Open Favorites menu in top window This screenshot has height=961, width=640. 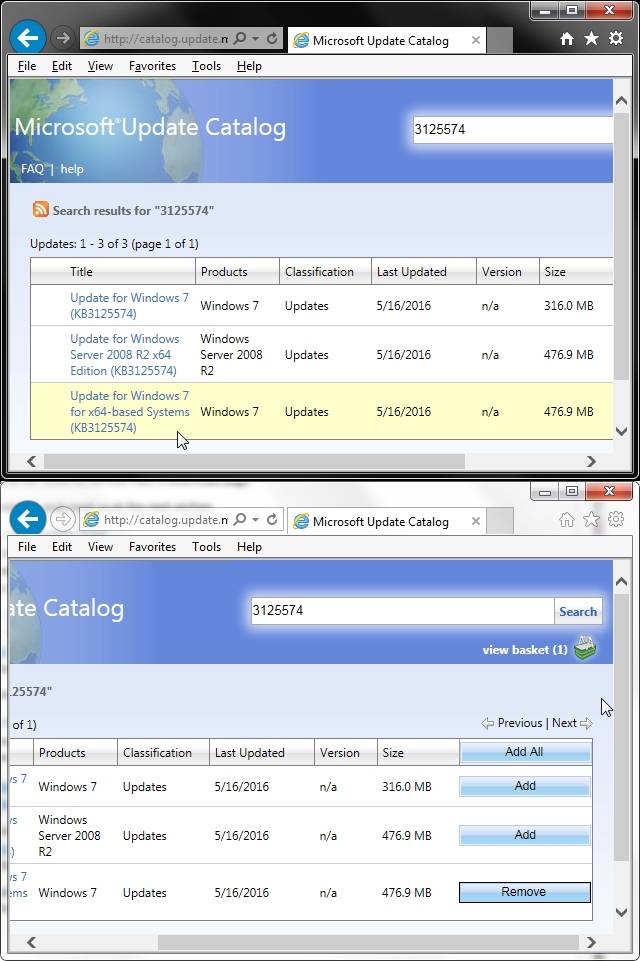pos(153,66)
